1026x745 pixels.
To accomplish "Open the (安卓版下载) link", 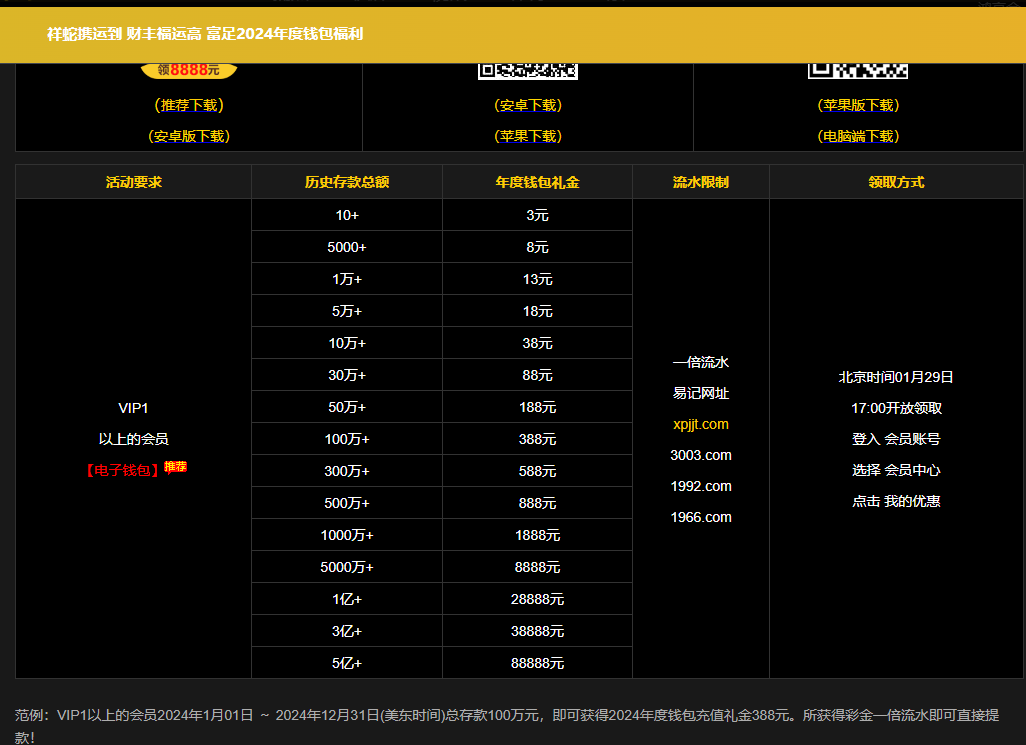I will [189, 136].
